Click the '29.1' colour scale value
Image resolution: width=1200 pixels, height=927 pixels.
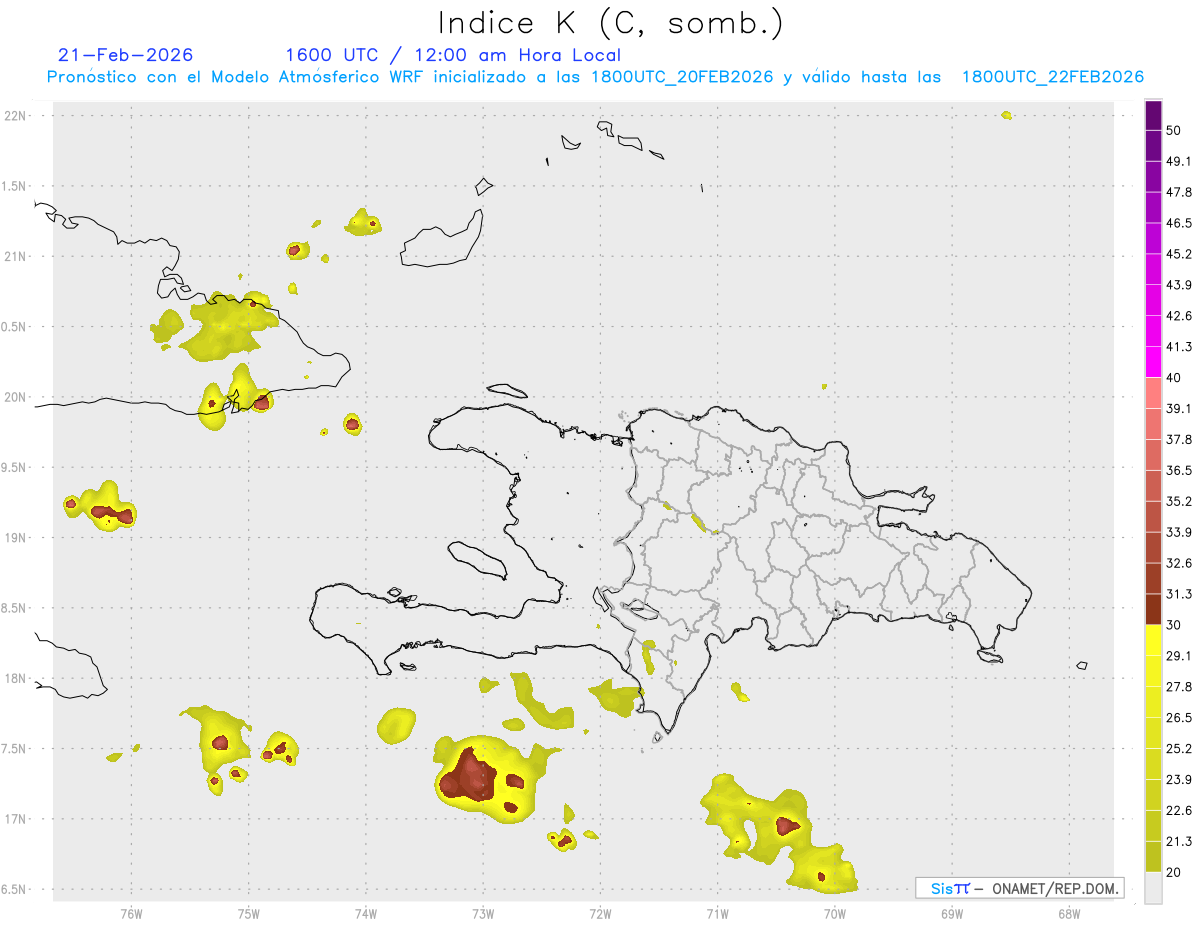coord(1179,656)
